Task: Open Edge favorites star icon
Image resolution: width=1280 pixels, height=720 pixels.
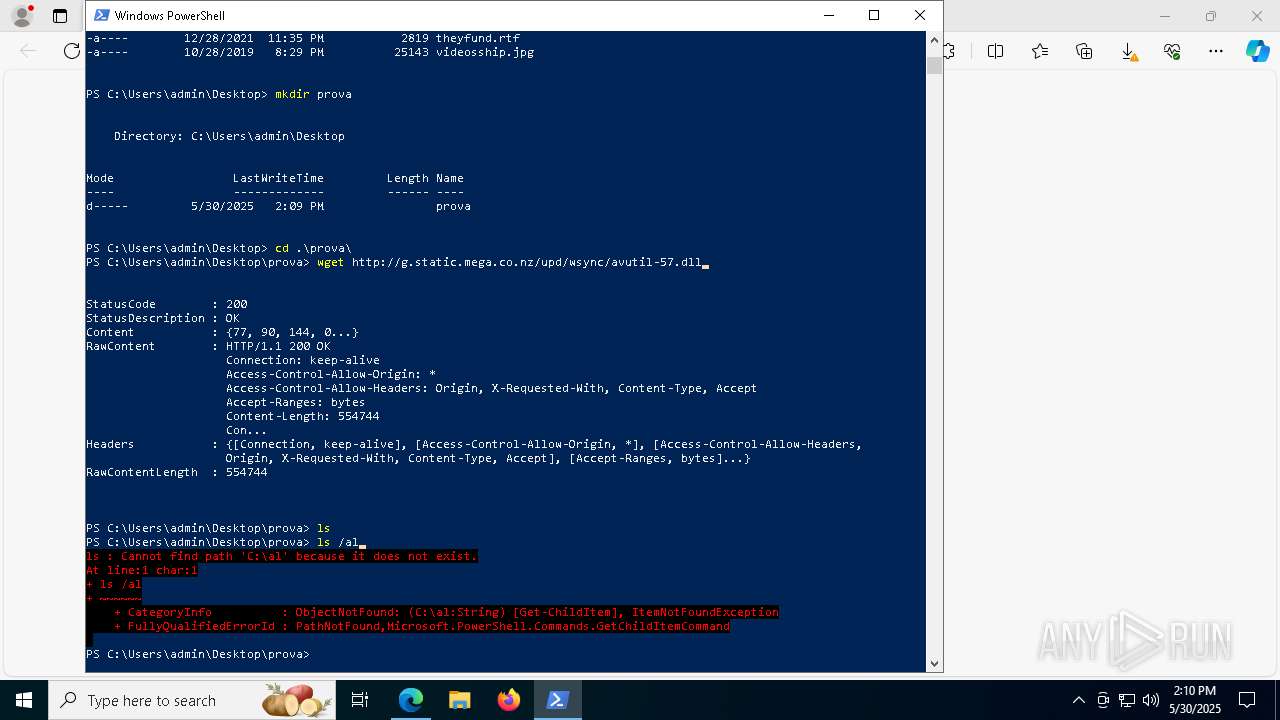Action: (x=1040, y=51)
